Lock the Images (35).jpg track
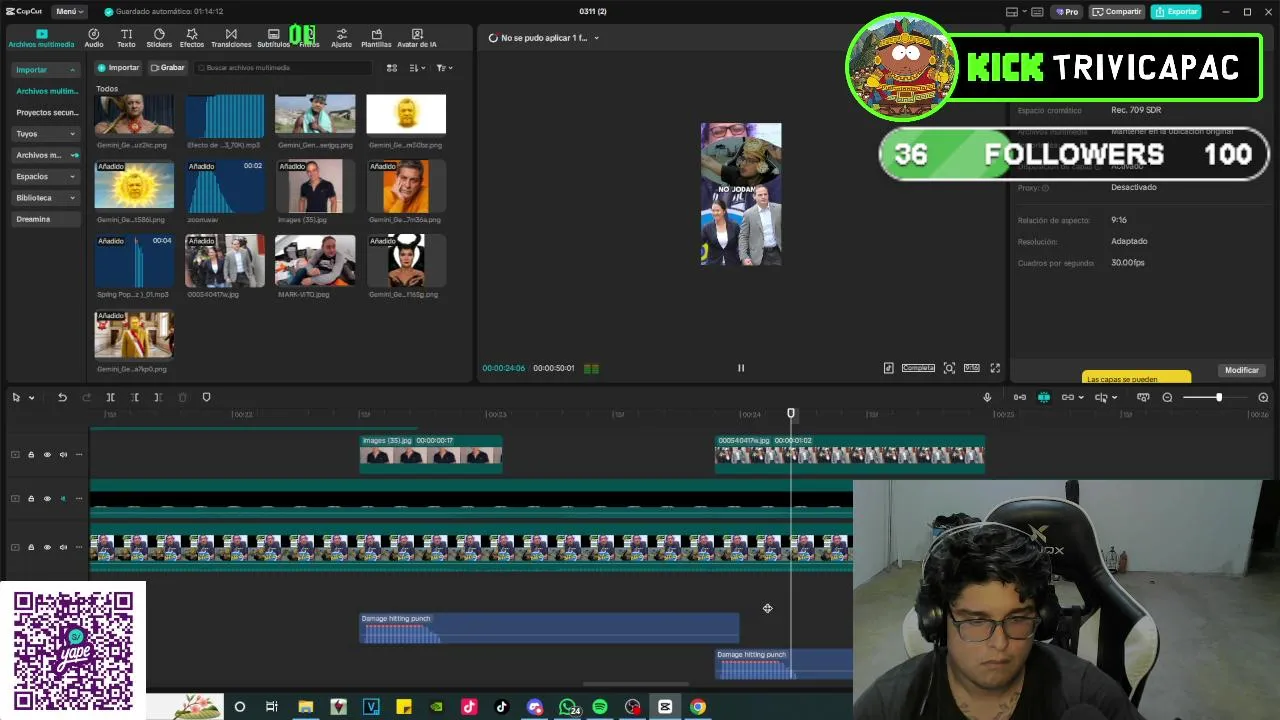Screen dimensions: 1280x720 point(31,455)
